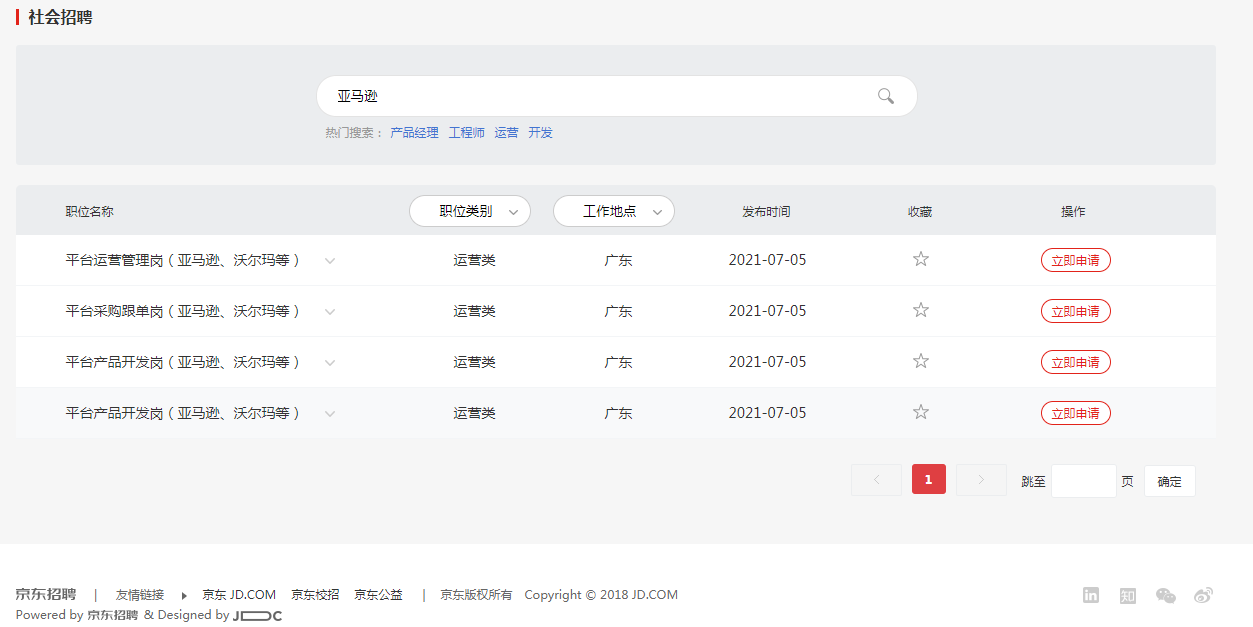
Task: Click 立即申请 on the first job
Action: click(1075, 259)
